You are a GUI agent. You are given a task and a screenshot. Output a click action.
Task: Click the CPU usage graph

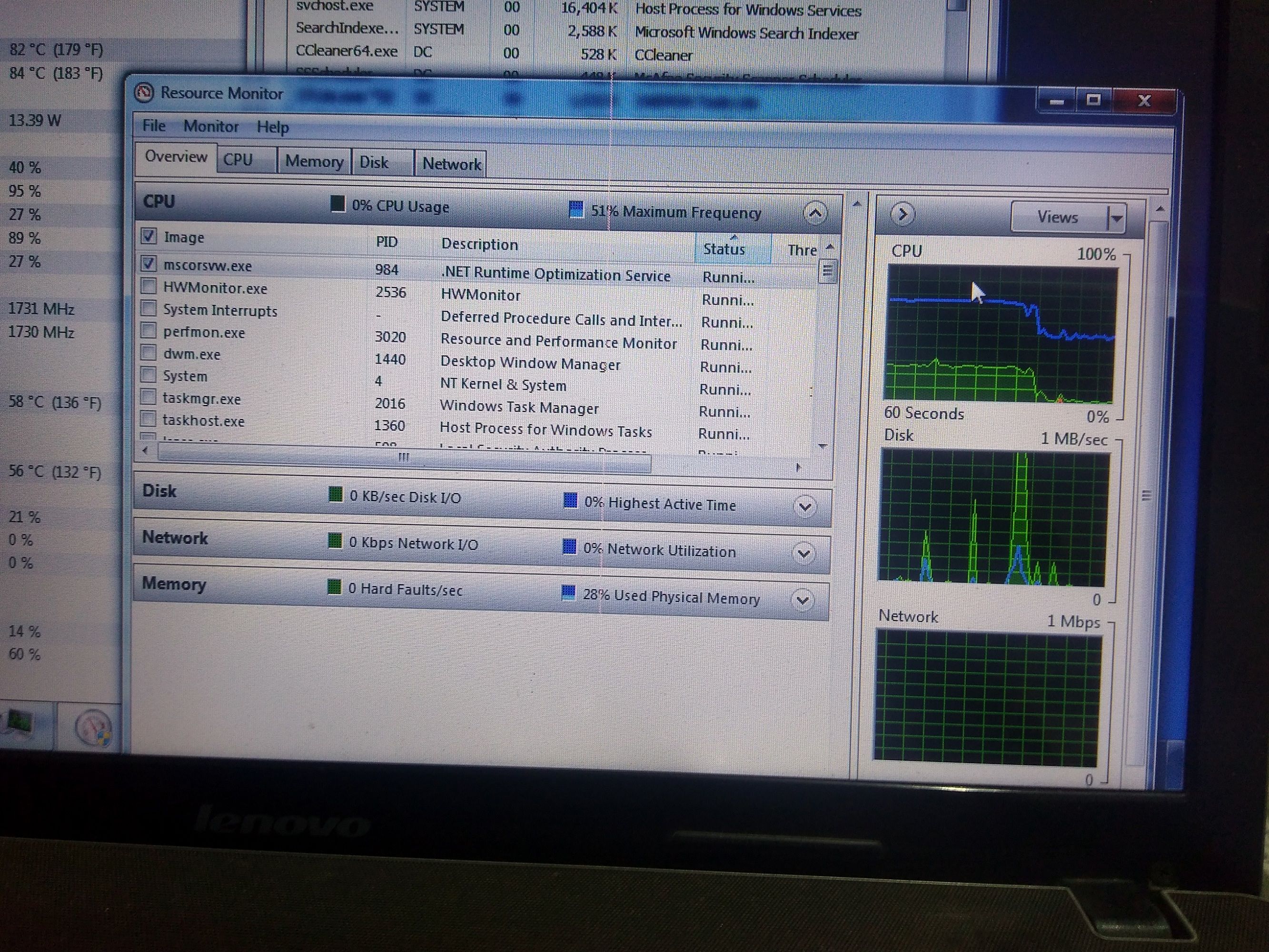[1001, 335]
